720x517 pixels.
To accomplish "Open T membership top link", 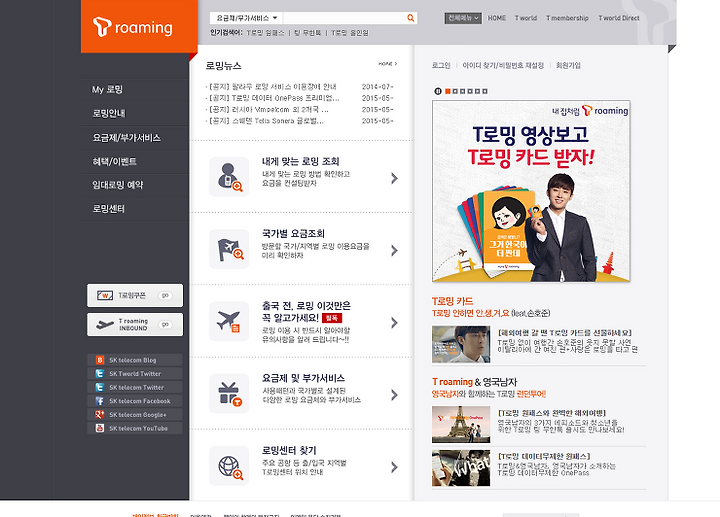I will pyautogui.click(x=568, y=18).
